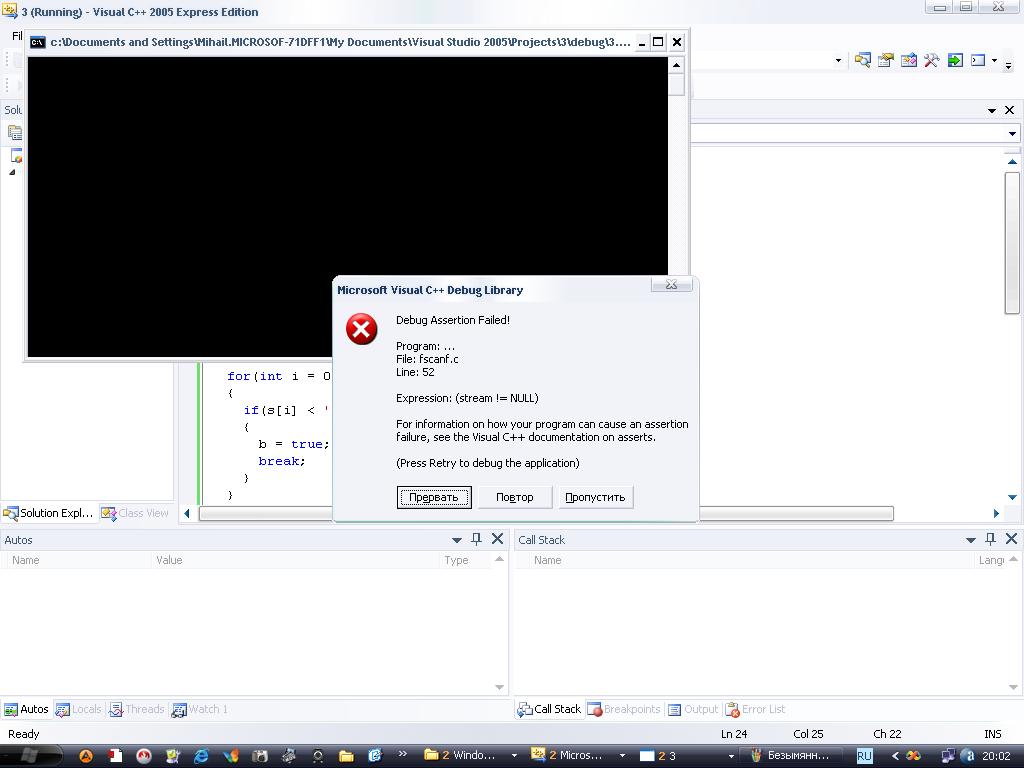Expand hidden quick launch items chevron
The height and width of the screenshot is (768, 1024).
402,754
